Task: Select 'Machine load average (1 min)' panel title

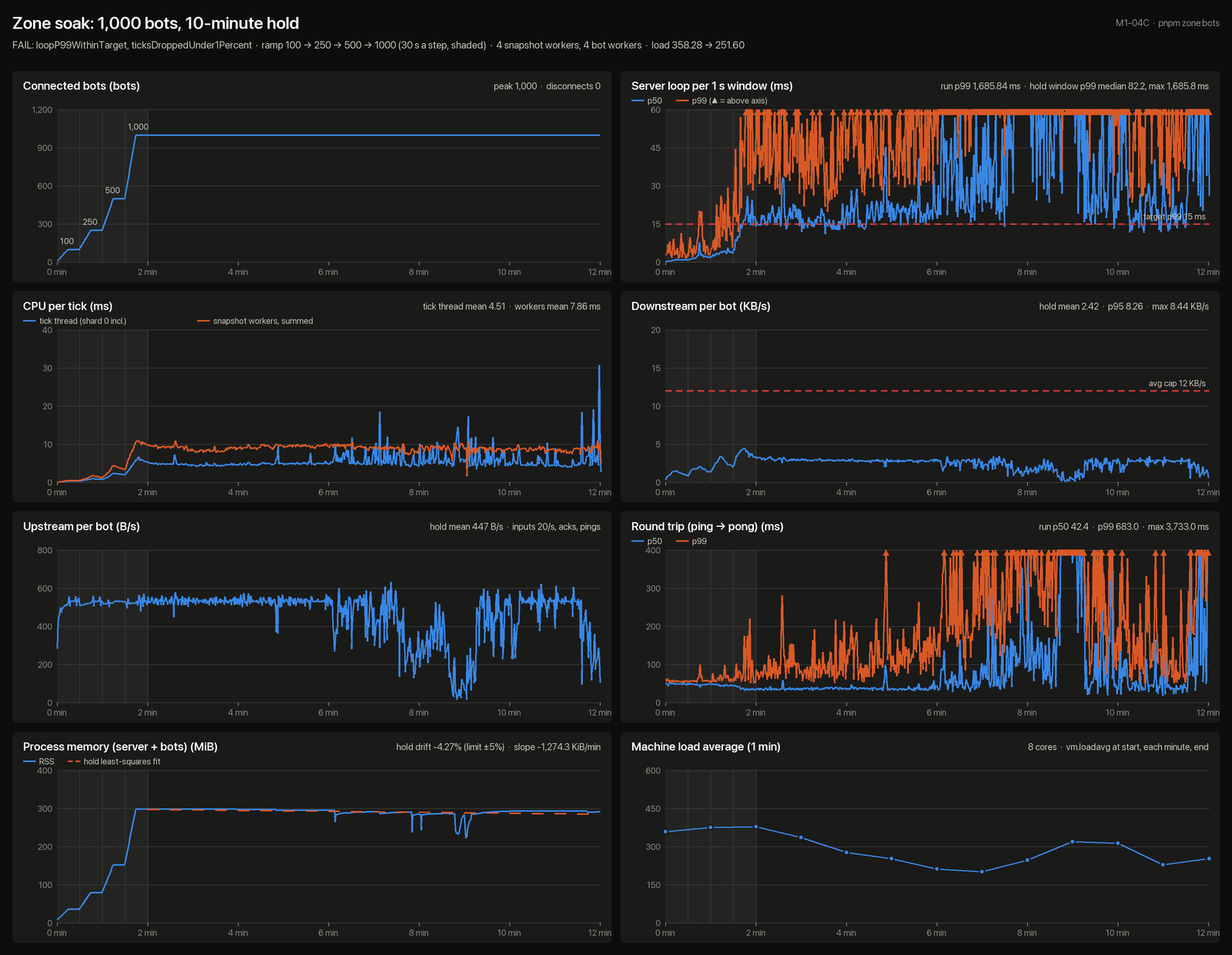Action: 706,747
